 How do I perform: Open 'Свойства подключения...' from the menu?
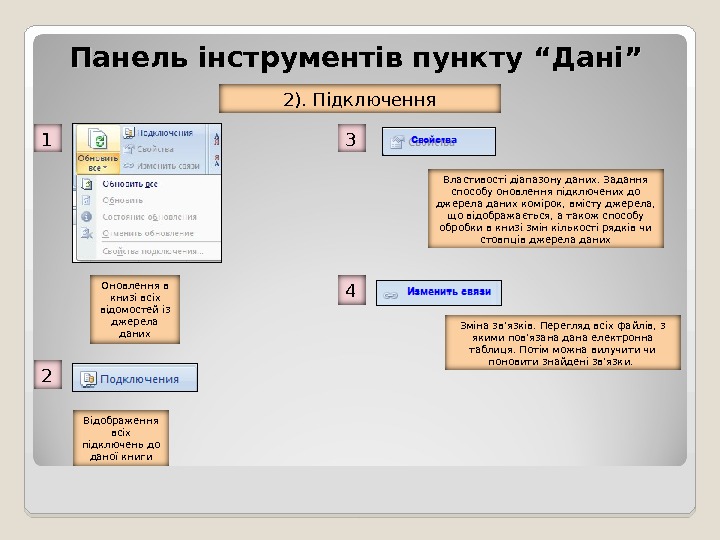(x=153, y=251)
